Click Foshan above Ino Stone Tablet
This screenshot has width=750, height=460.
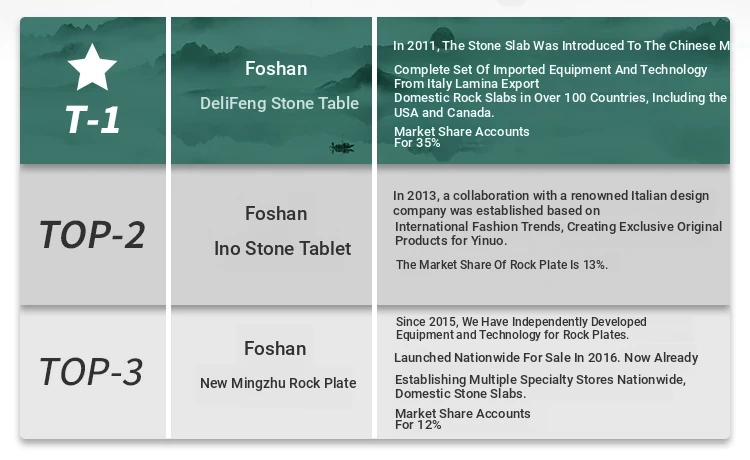276,213
